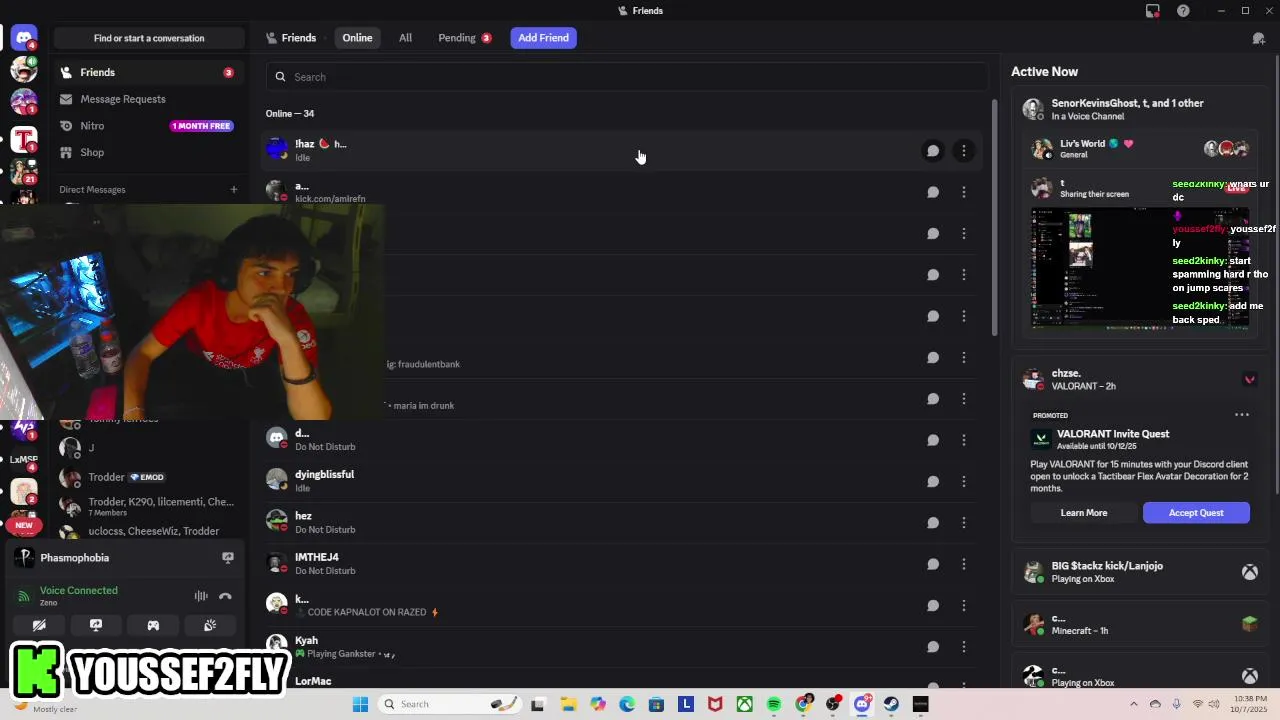Open more options menu for hez
The height and width of the screenshot is (720, 1280).
963,523
